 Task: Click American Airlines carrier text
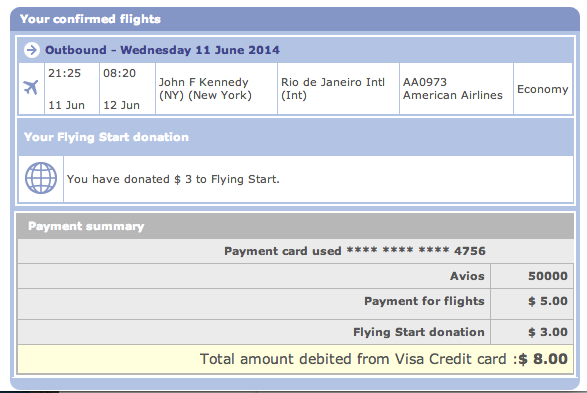point(453,95)
